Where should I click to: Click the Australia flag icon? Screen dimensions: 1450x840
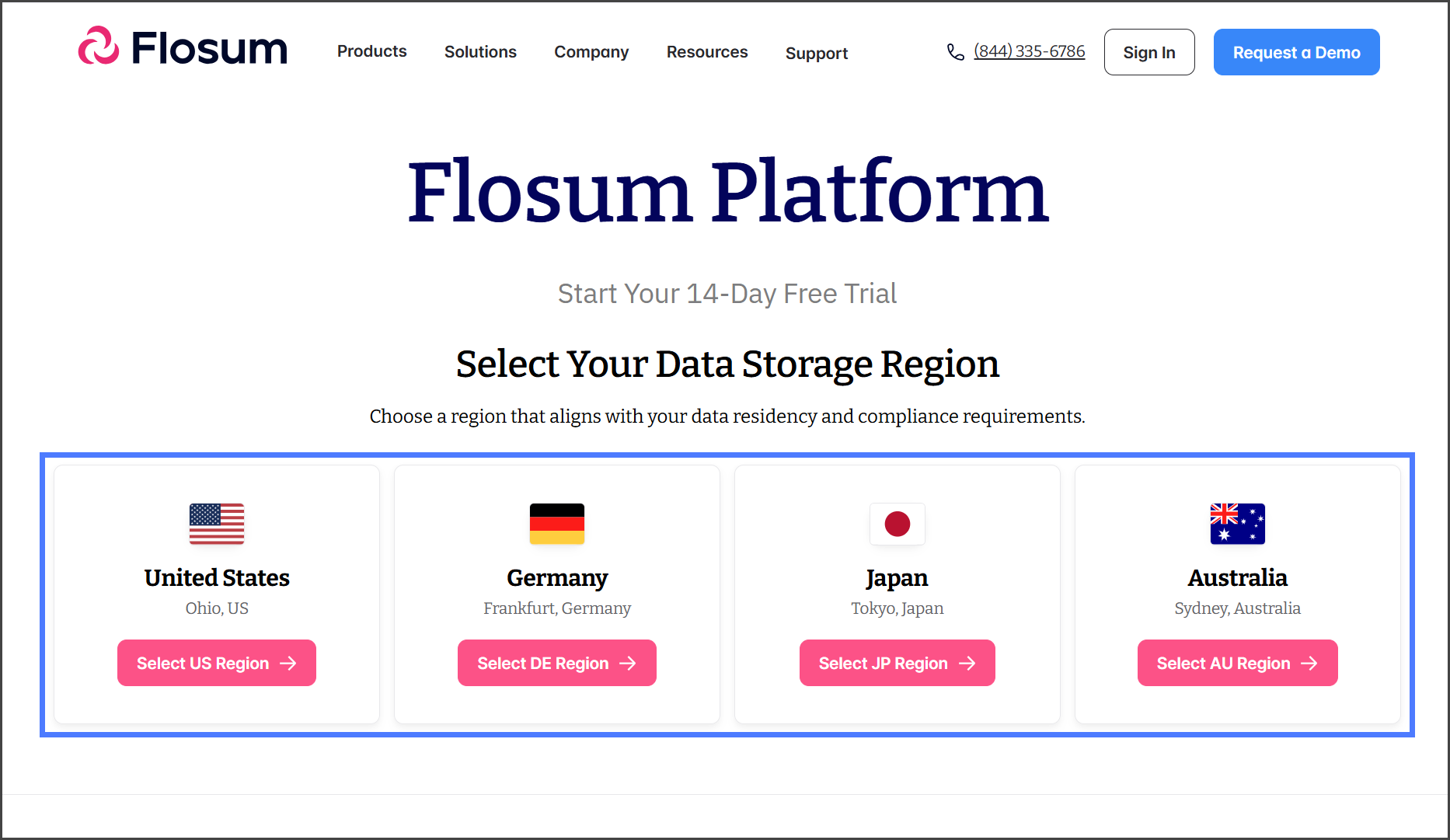pyautogui.click(x=1237, y=524)
